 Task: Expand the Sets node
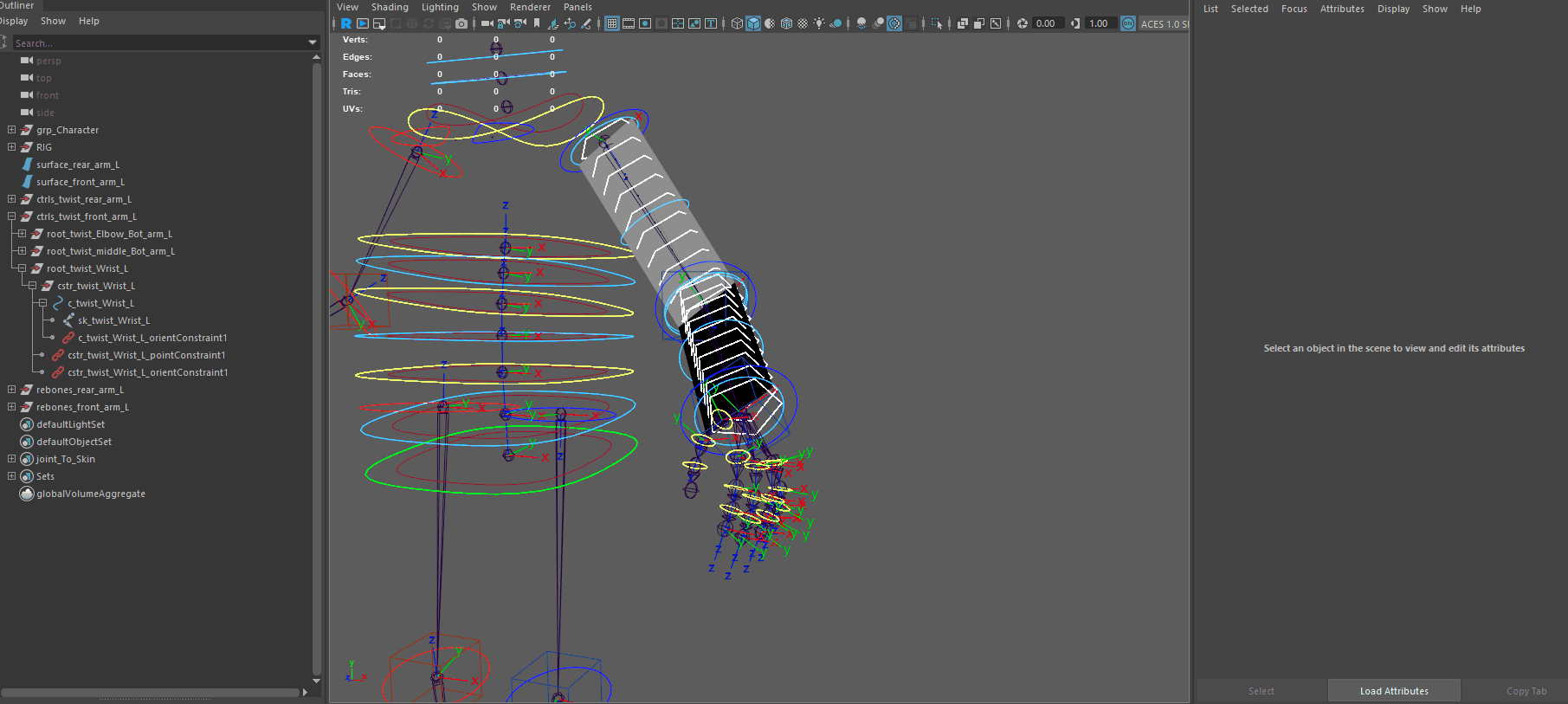(x=11, y=476)
